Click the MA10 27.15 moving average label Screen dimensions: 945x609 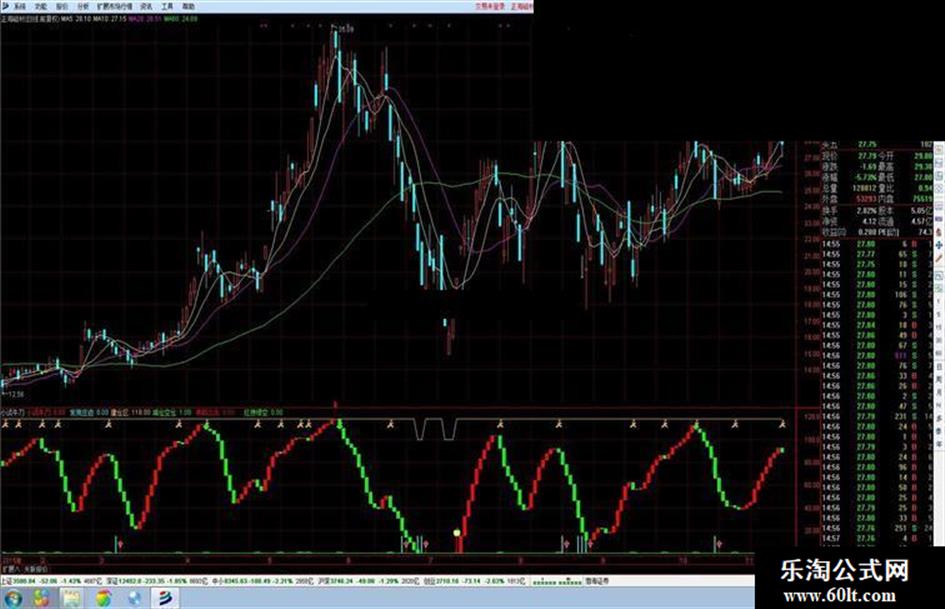[x=110, y=19]
